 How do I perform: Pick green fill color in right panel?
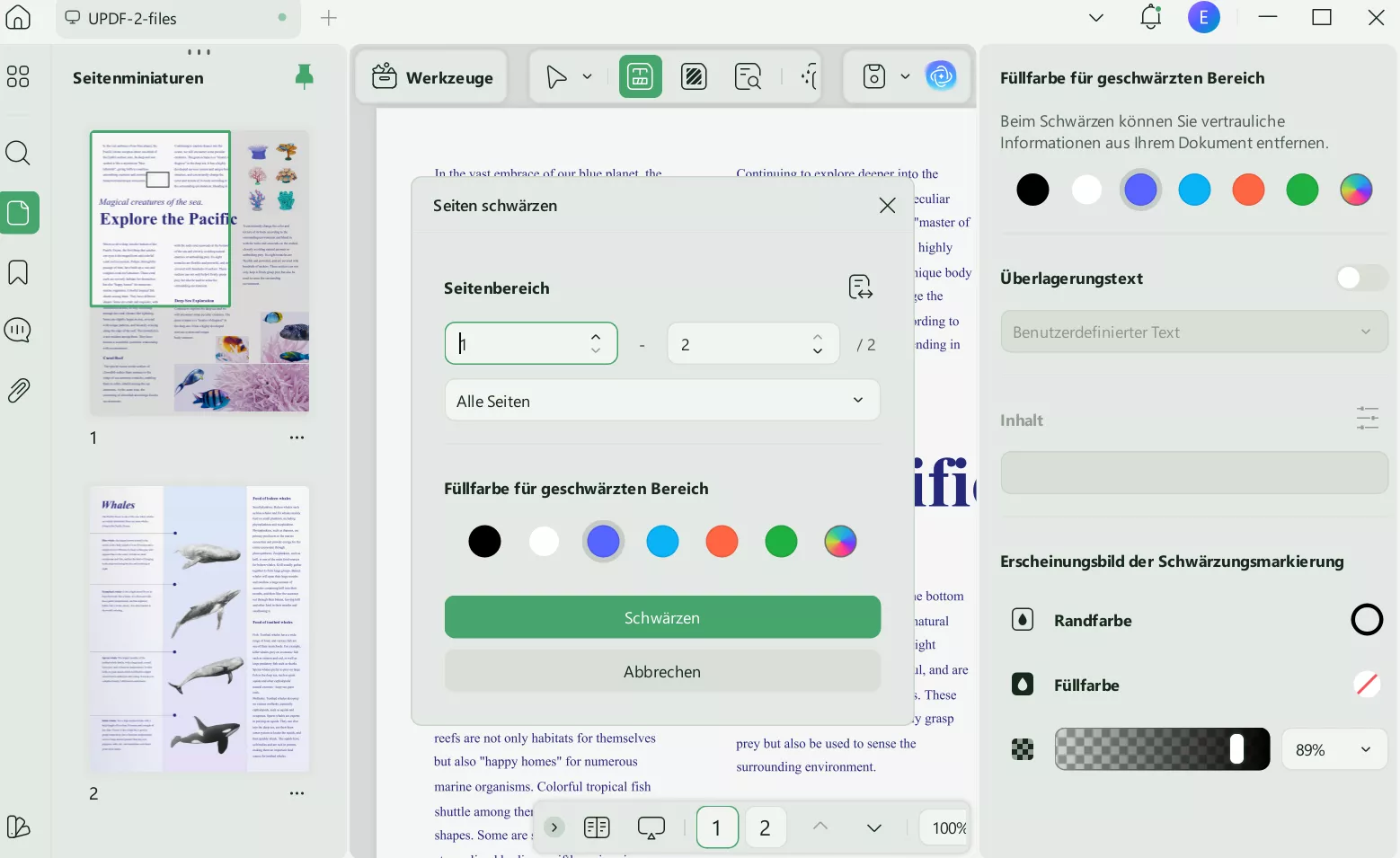tap(1302, 190)
